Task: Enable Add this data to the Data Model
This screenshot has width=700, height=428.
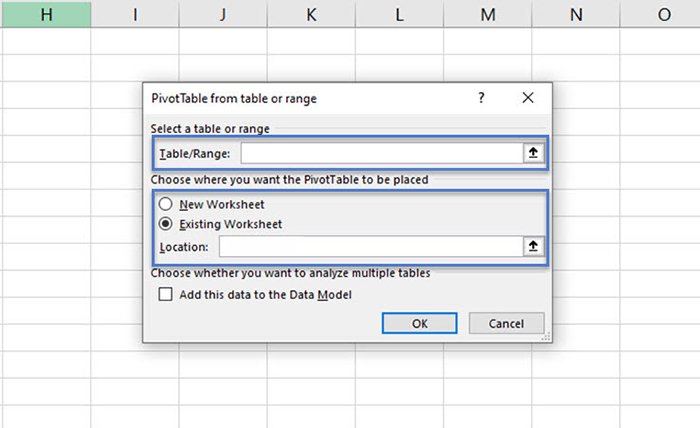Action: coord(166,294)
